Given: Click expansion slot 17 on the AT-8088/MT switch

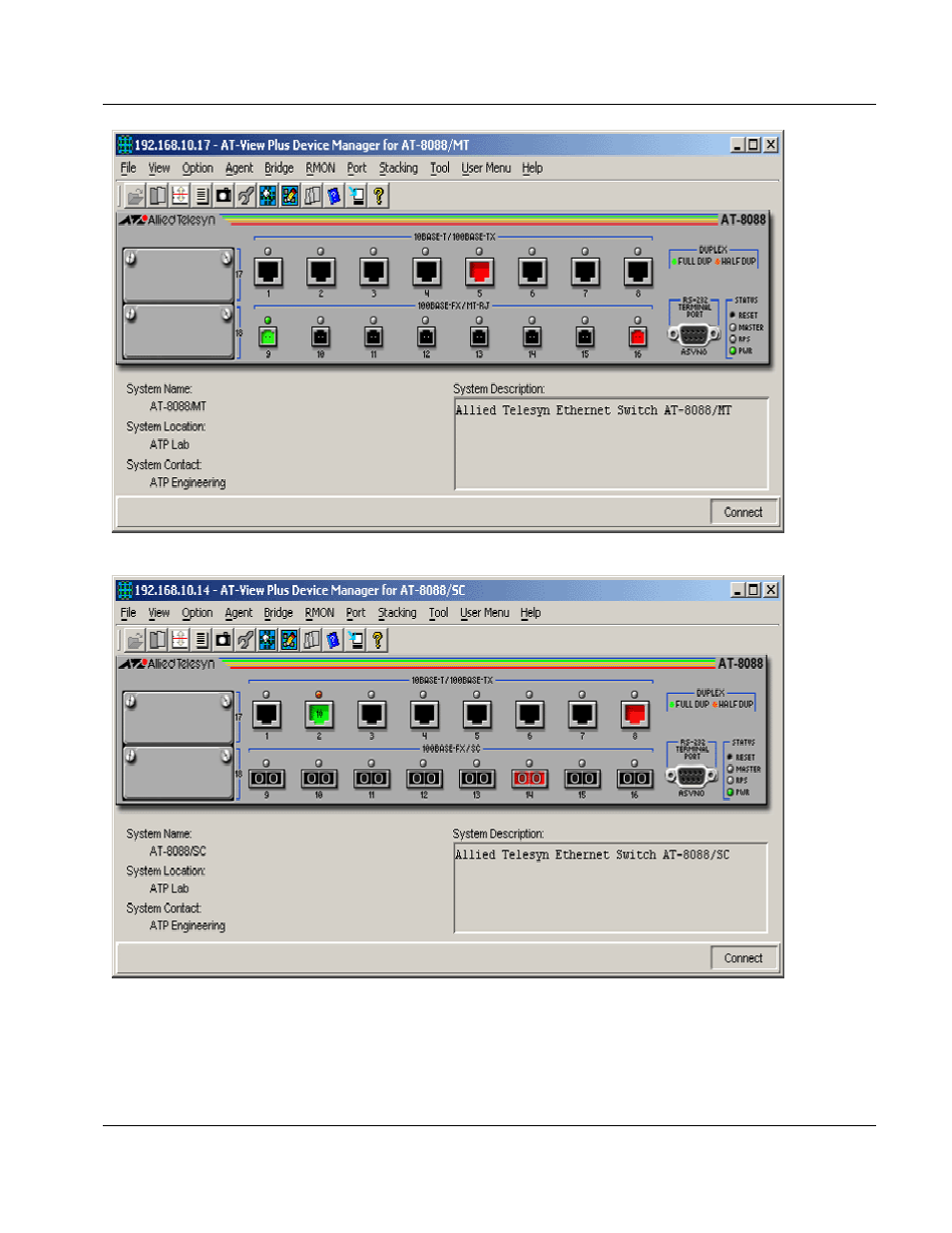Looking at the screenshot, I should coord(179,275).
